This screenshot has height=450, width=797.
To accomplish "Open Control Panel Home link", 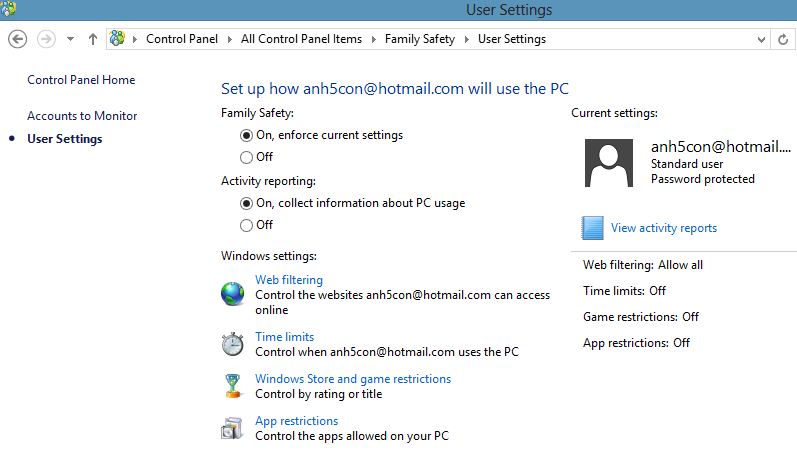I will [x=81, y=80].
